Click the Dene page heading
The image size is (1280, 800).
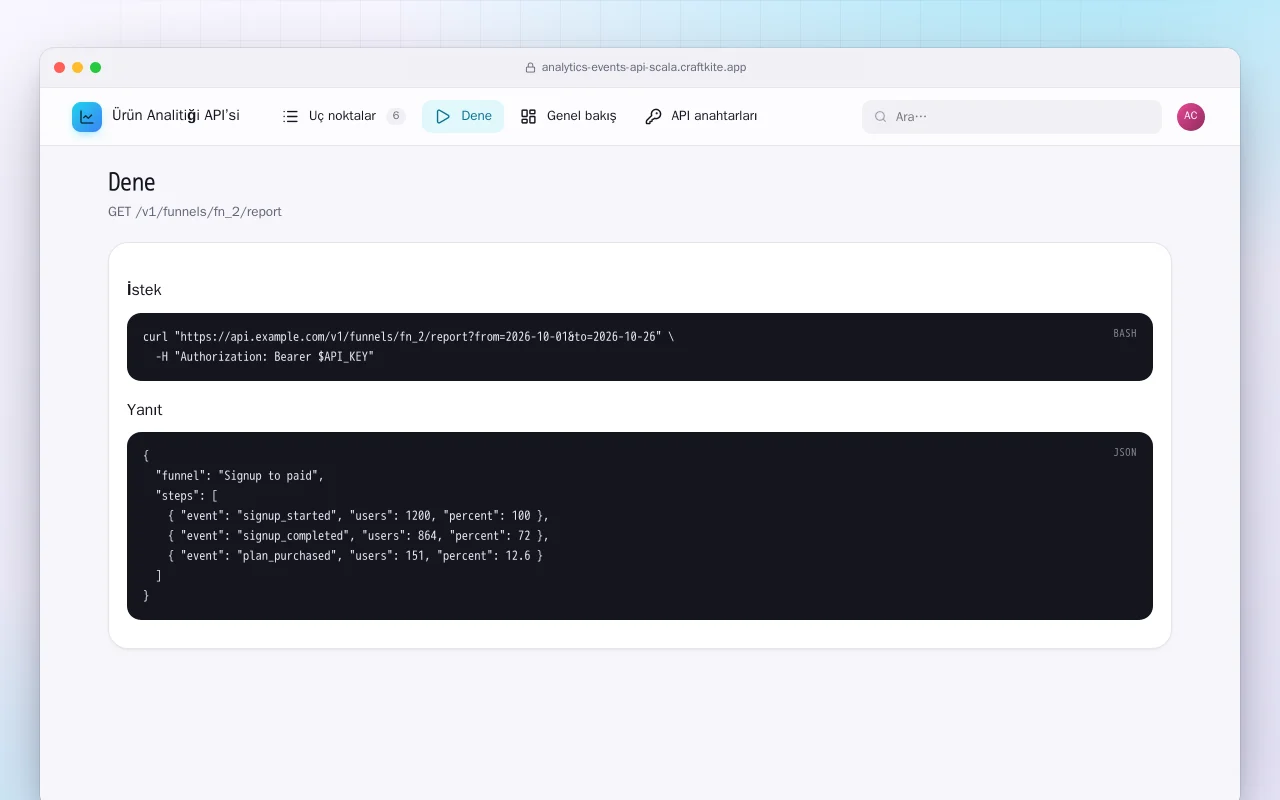pos(132,182)
